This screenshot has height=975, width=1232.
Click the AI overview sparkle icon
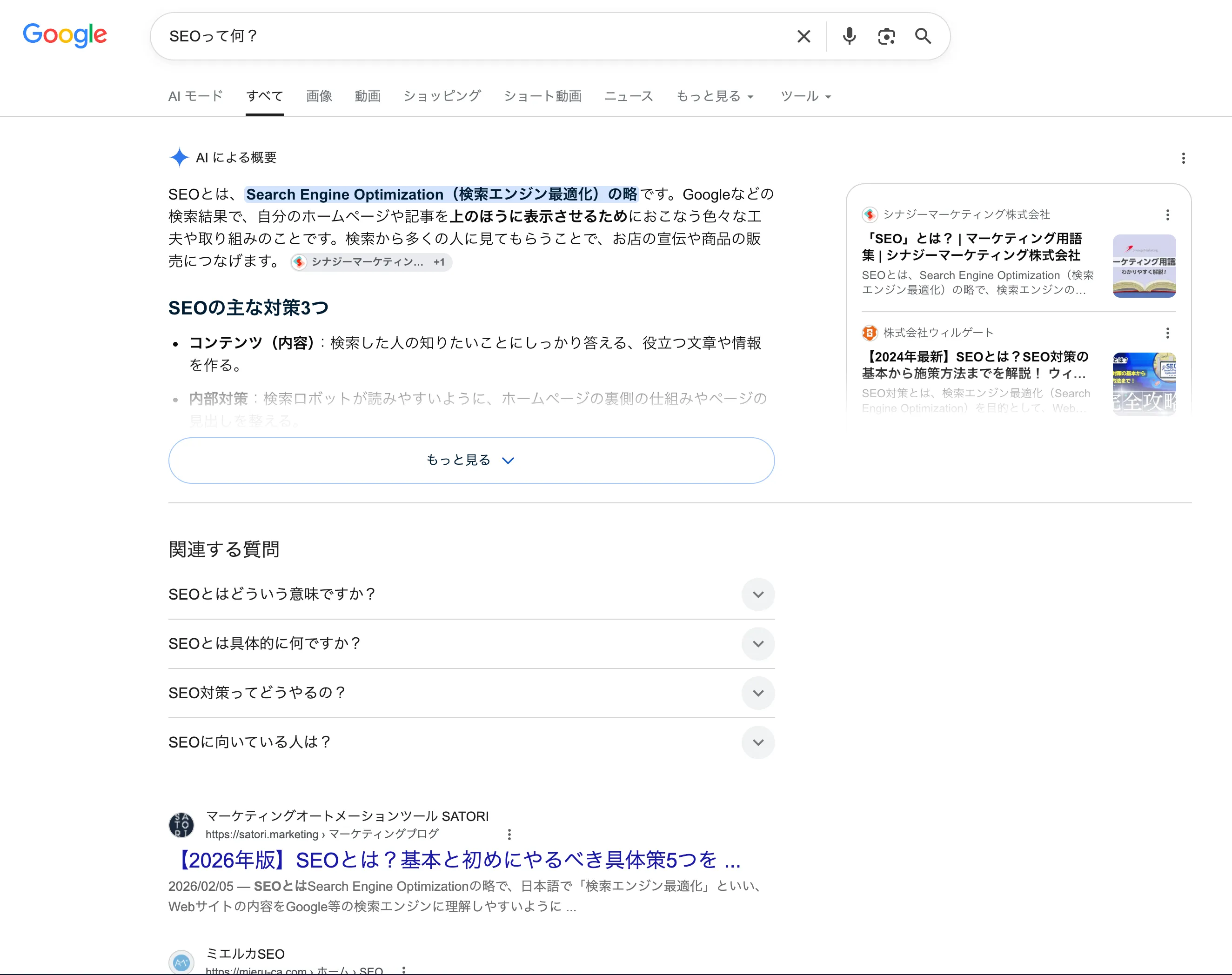179,157
